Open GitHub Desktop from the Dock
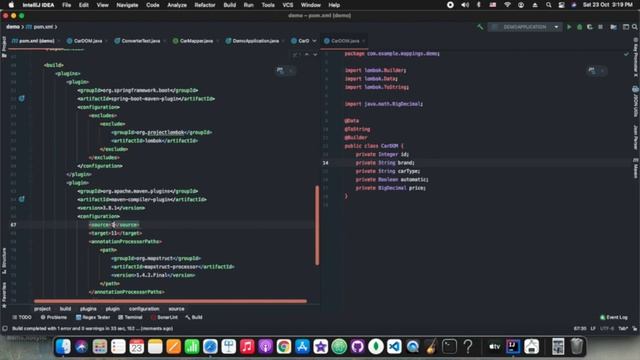This screenshot has width=640, height=360. [357, 347]
